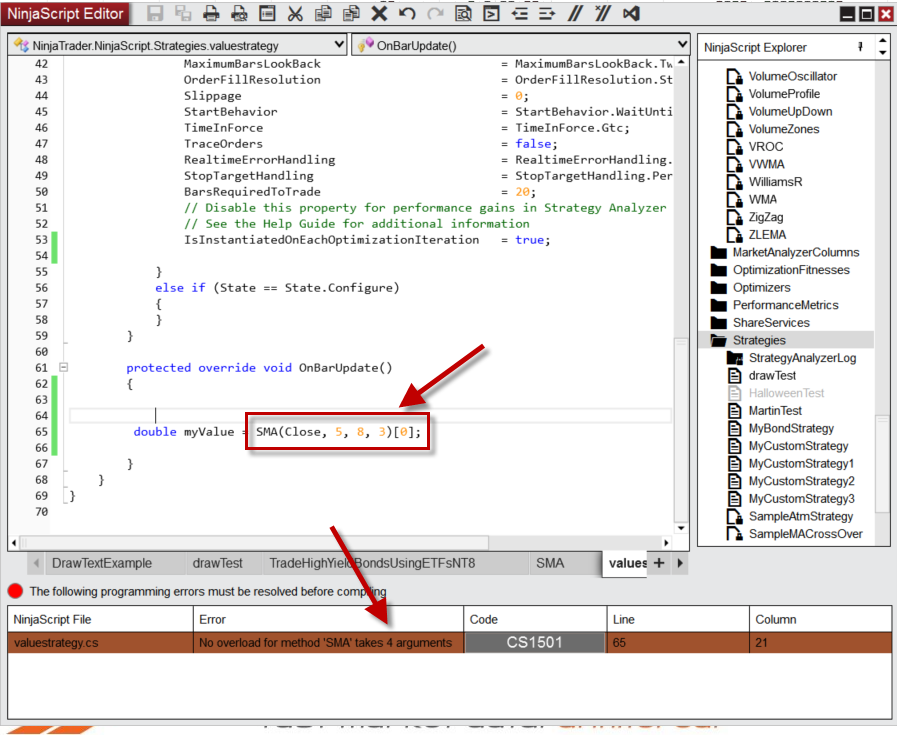Expand the ShareServices folder
Screen dimensions: 897x735
pos(760,323)
